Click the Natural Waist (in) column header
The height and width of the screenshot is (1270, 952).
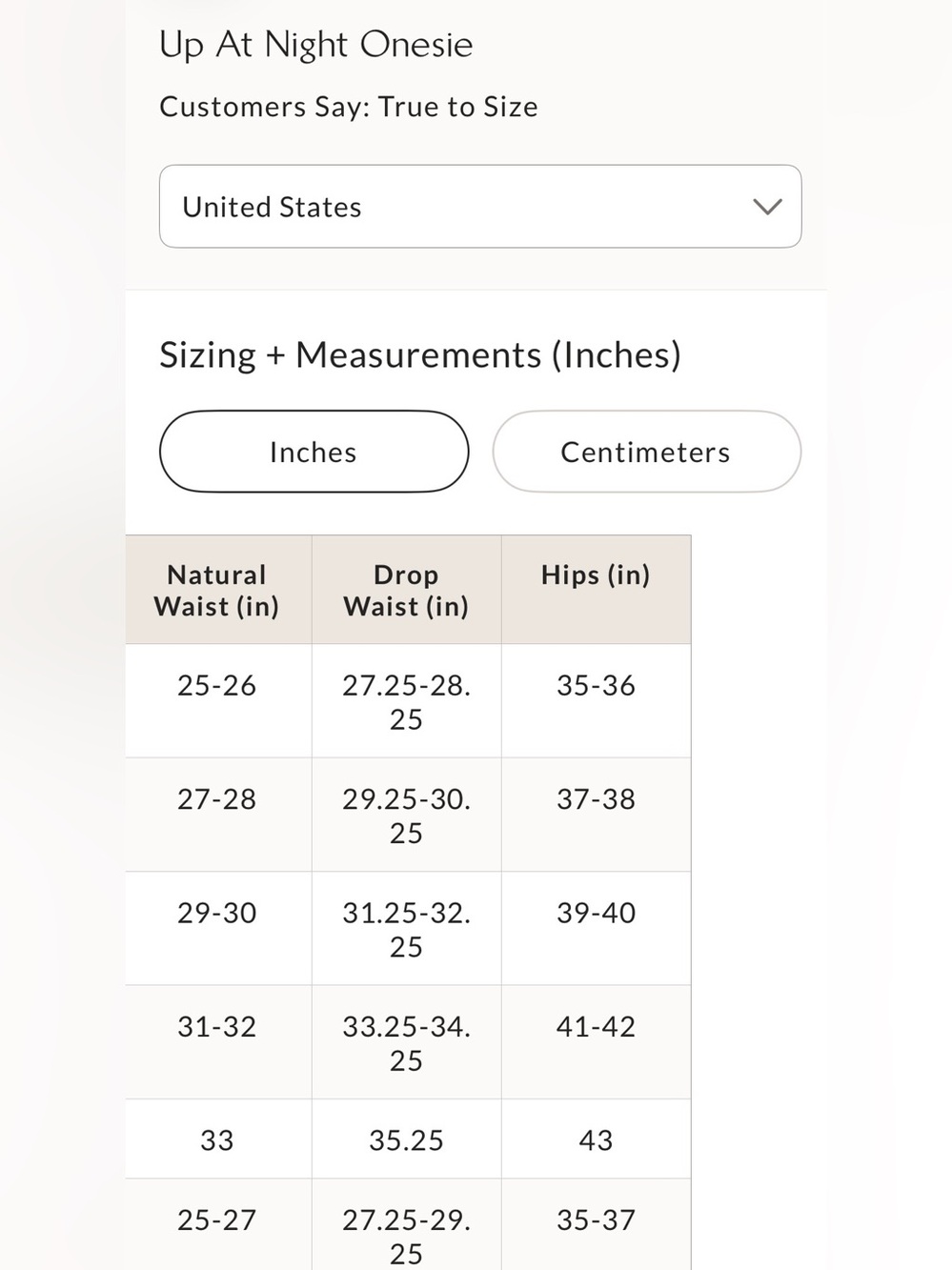[218, 590]
